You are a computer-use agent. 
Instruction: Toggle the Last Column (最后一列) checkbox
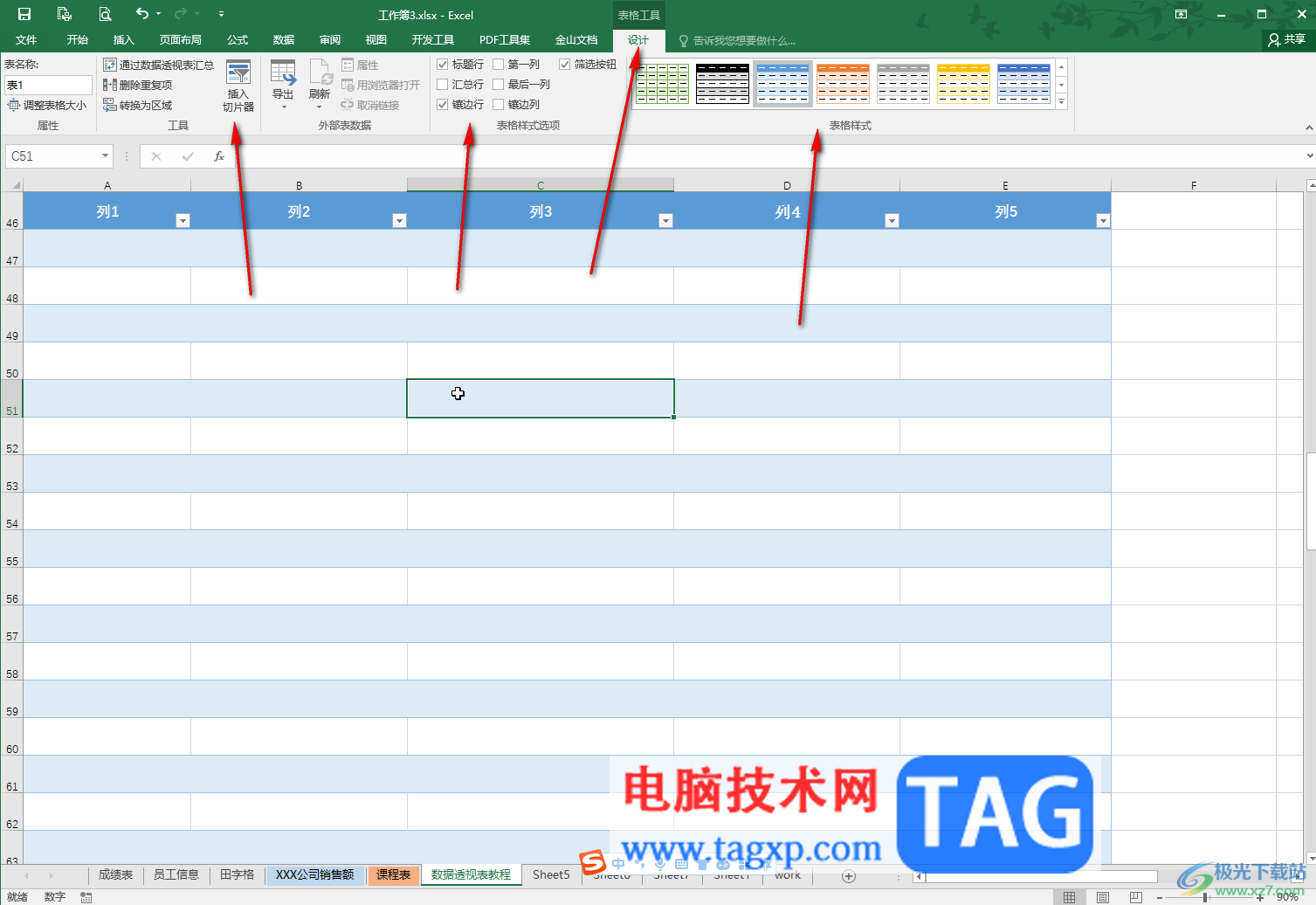499,84
